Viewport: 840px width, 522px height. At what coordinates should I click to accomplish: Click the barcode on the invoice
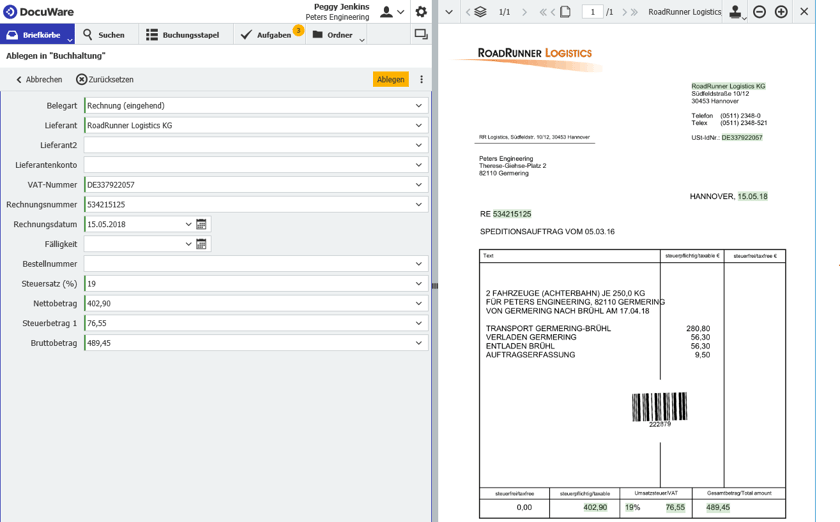tap(659, 409)
